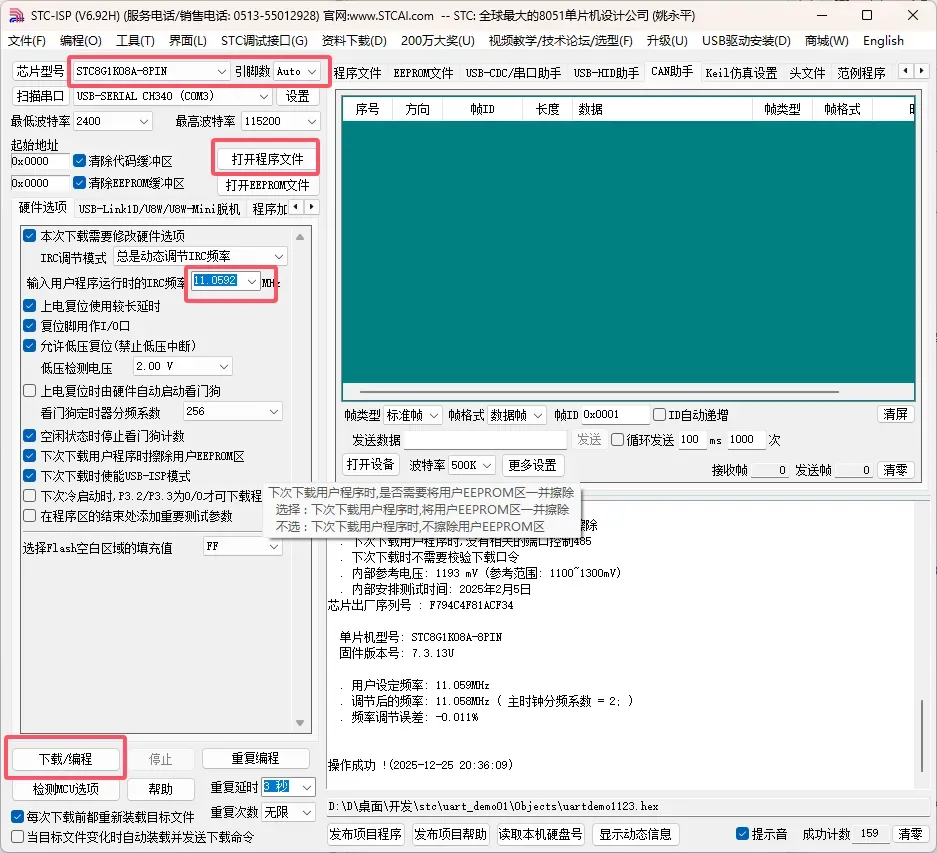Viewport: 937px width, 853px height.
Task: Click the 发送数据 input field
Action: (485, 440)
